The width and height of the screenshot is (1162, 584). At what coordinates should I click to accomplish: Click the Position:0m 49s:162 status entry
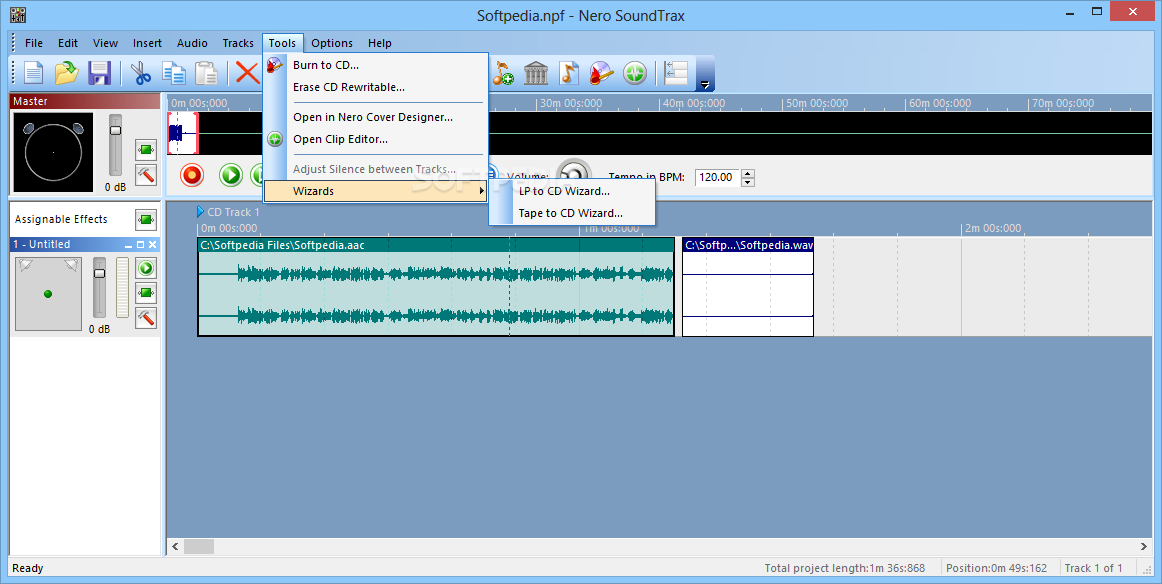pyautogui.click(x=996, y=568)
